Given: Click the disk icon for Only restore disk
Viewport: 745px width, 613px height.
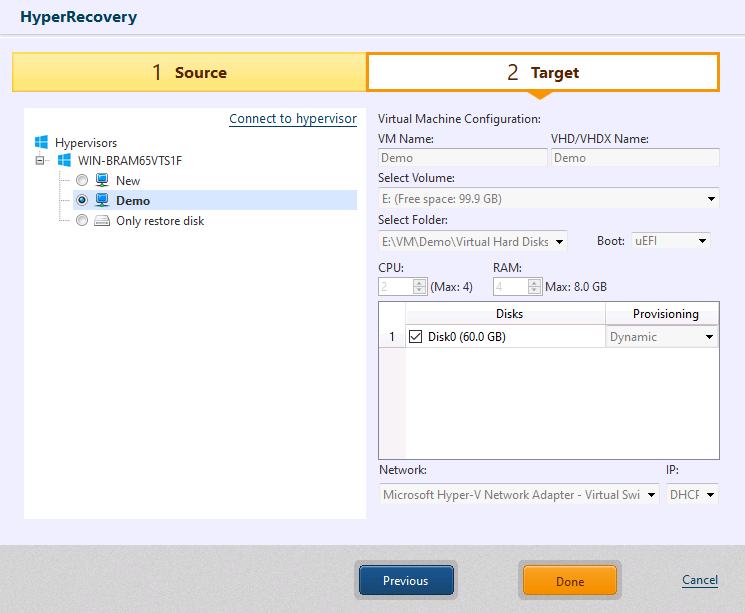Looking at the screenshot, I should pos(102,221).
